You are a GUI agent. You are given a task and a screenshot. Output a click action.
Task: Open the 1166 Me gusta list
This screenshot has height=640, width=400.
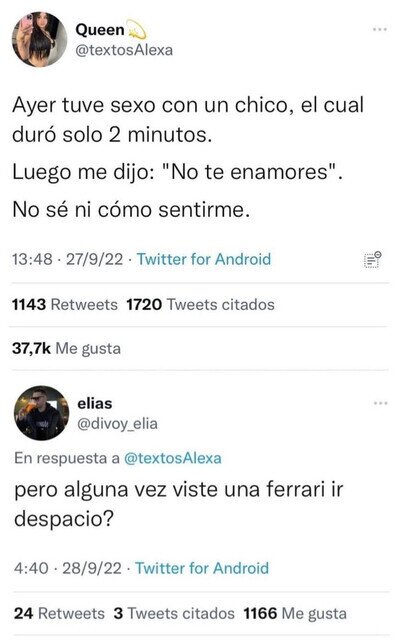295,613
